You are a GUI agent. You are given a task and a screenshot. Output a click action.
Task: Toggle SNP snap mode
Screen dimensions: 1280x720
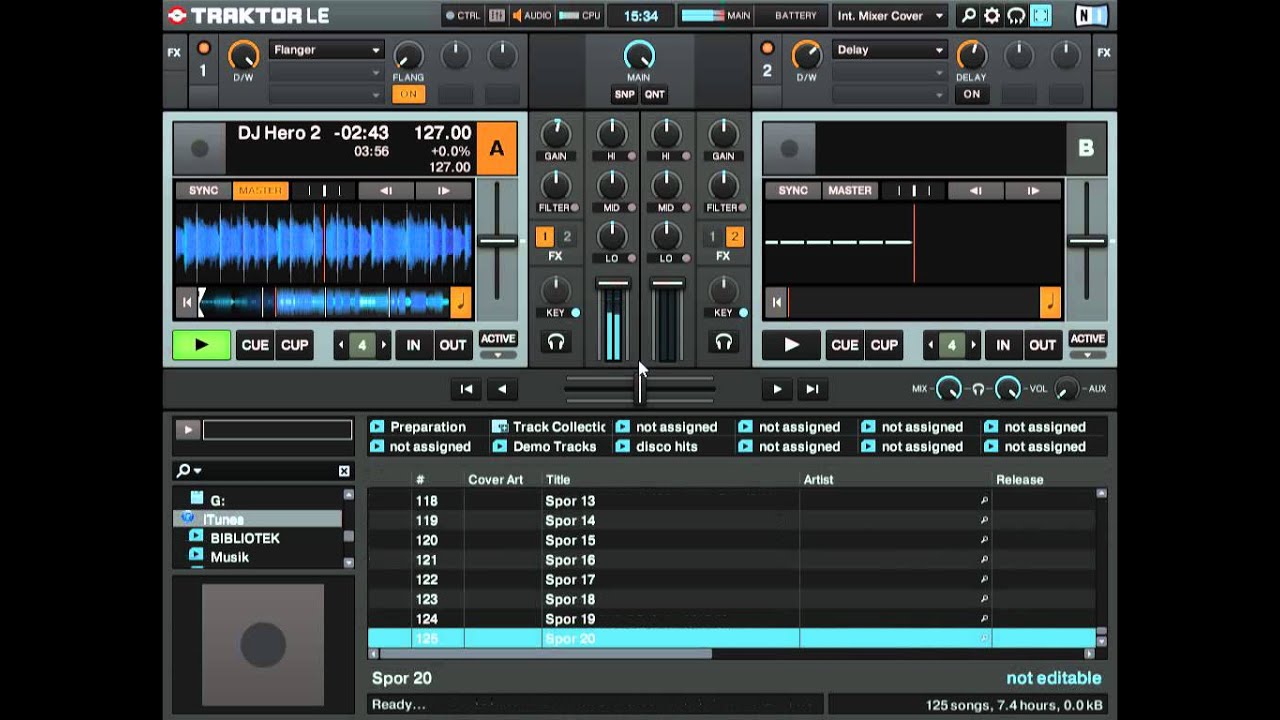(x=625, y=94)
